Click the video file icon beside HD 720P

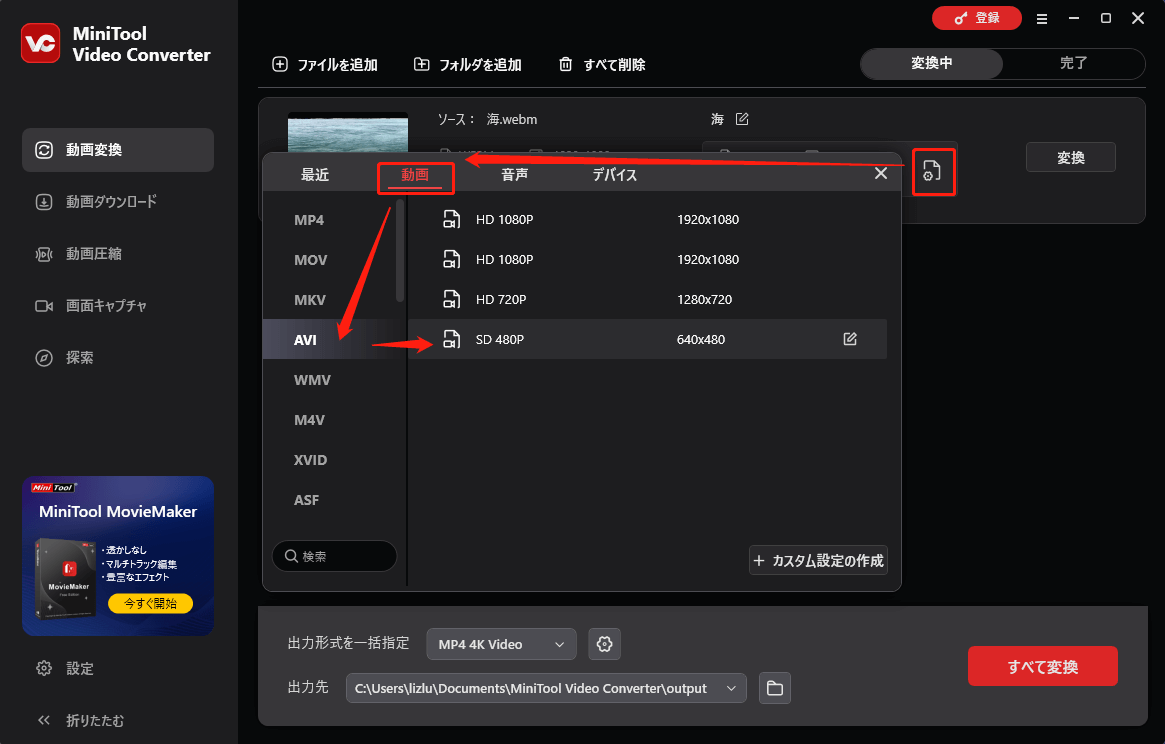452,300
